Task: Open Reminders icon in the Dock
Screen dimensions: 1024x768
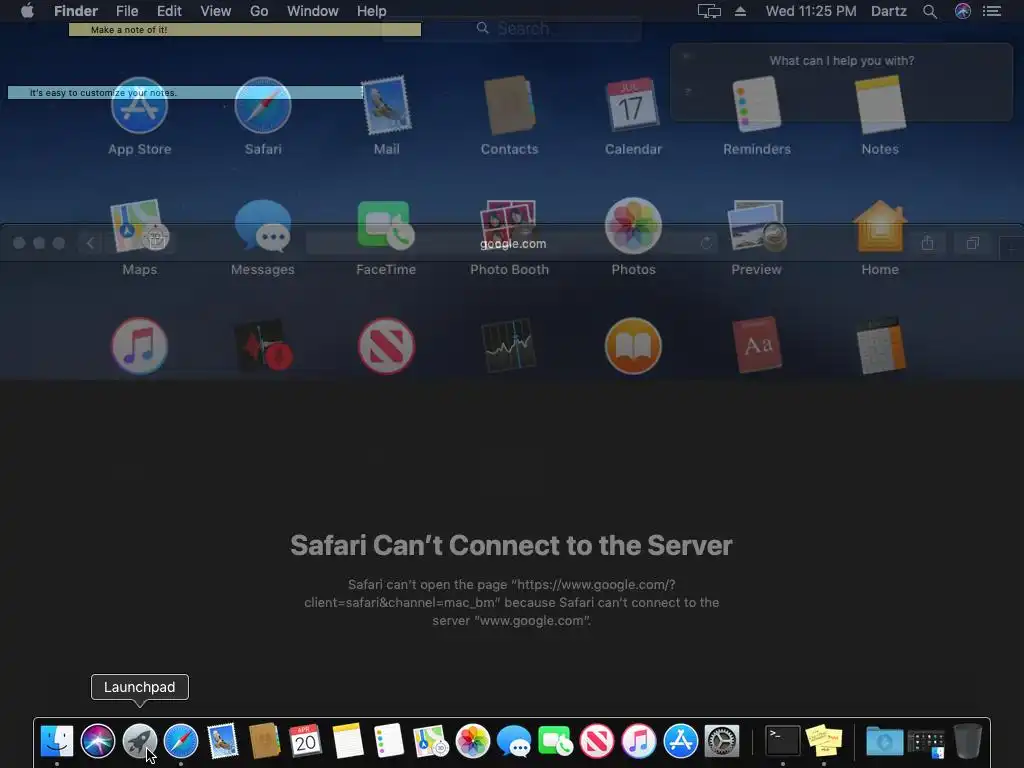Action: click(x=389, y=741)
